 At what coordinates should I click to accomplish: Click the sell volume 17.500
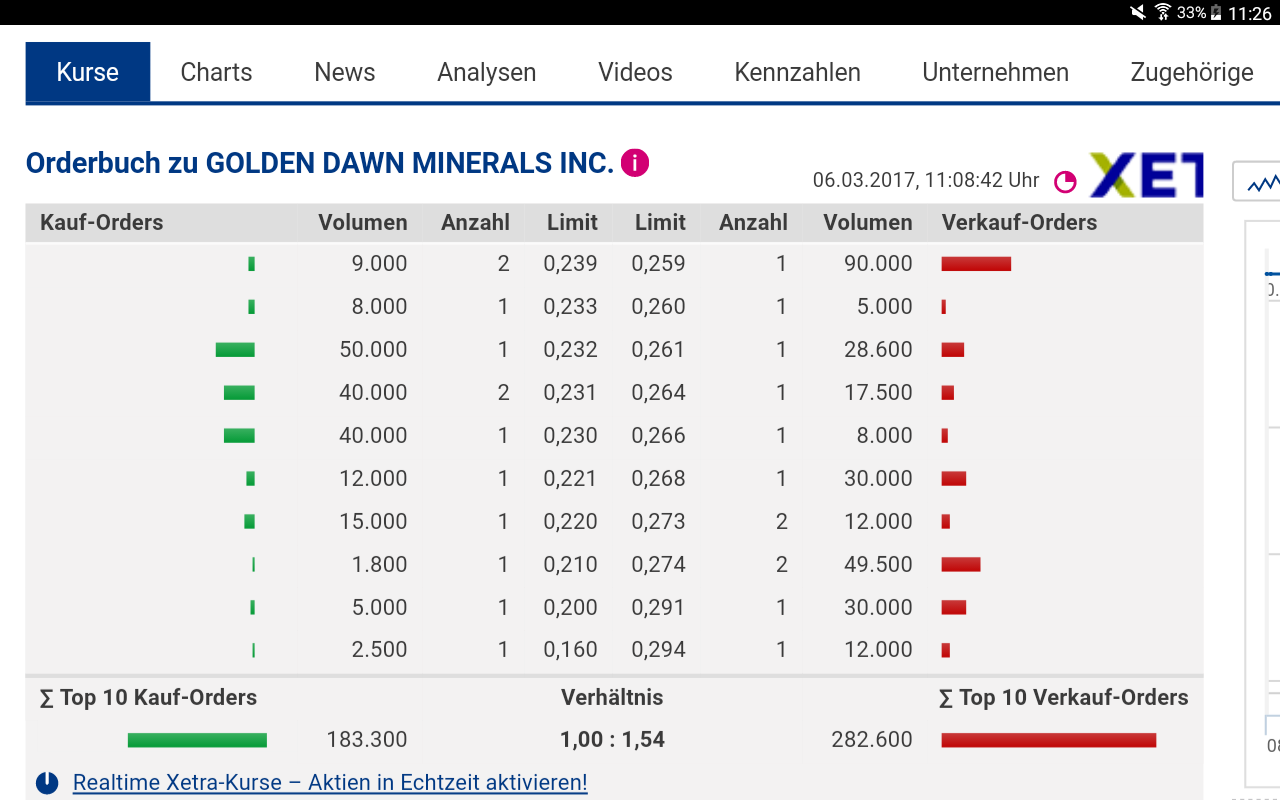(879, 393)
